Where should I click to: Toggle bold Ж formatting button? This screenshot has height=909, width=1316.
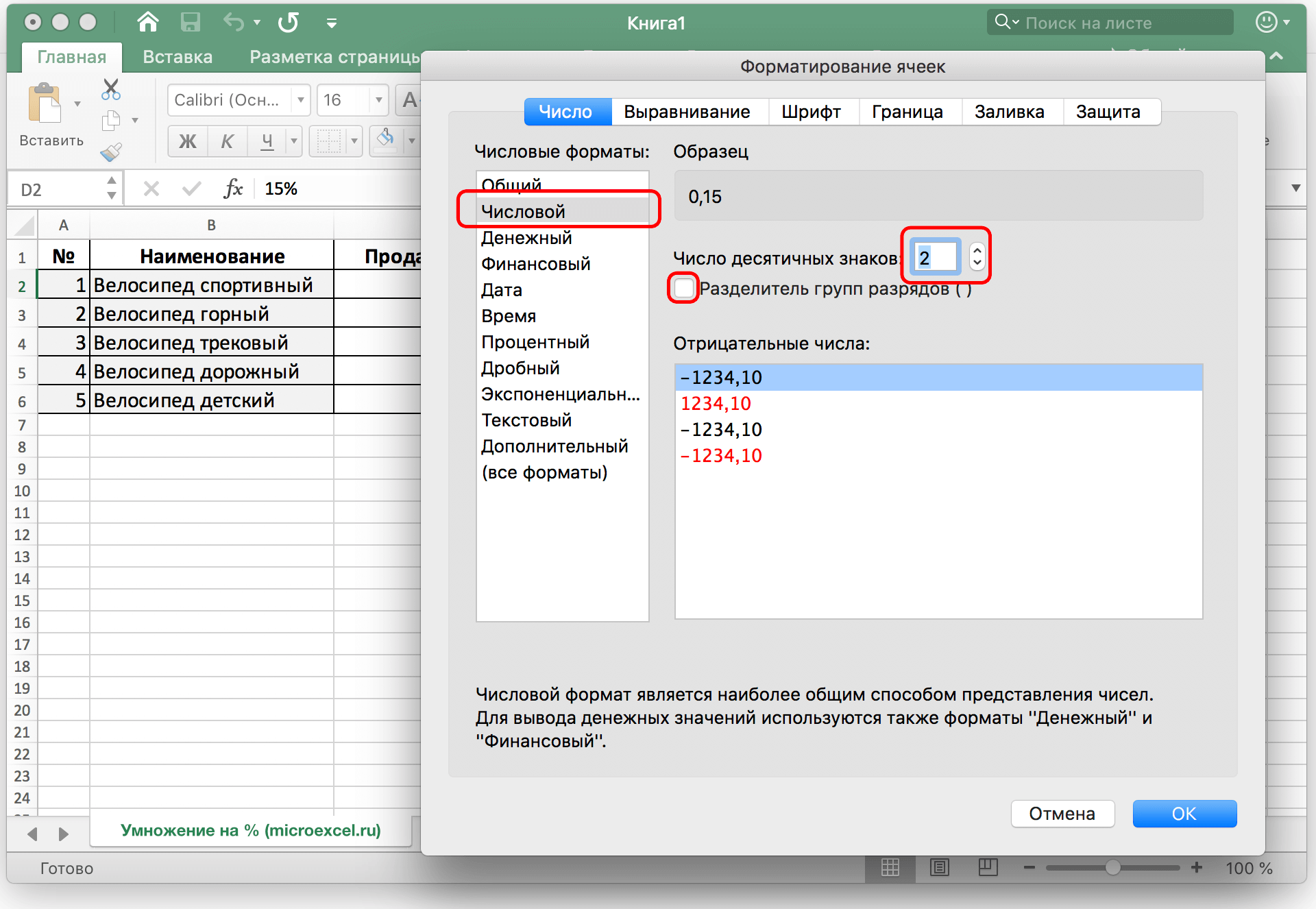(x=187, y=141)
